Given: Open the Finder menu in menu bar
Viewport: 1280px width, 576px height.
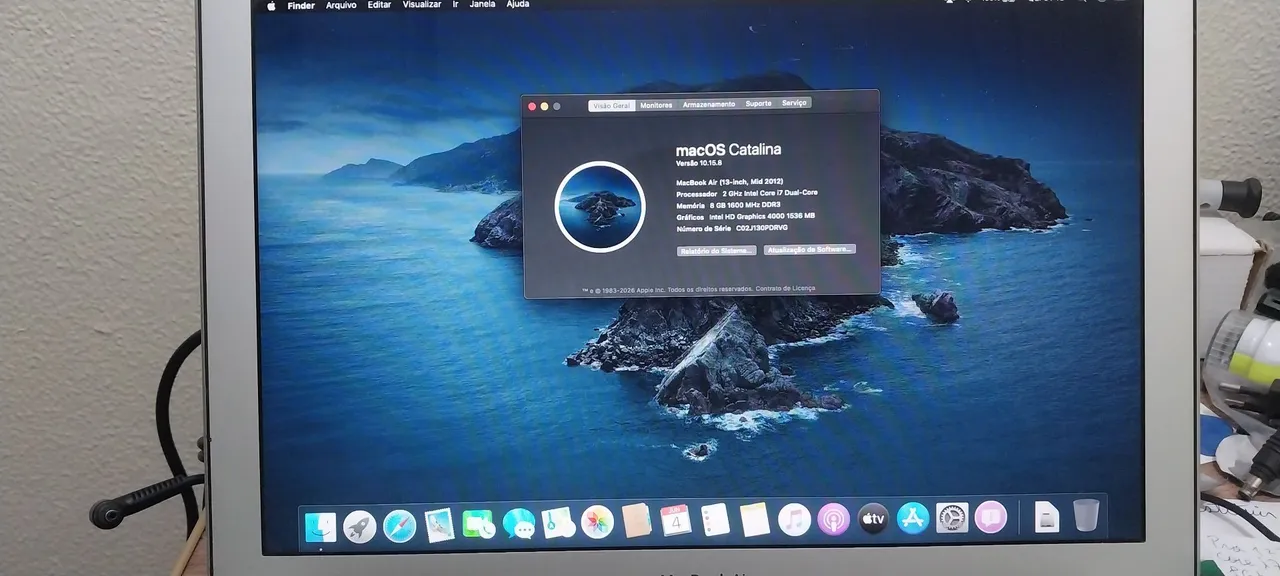Looking at the screenshot, I should tap(301, 5).
